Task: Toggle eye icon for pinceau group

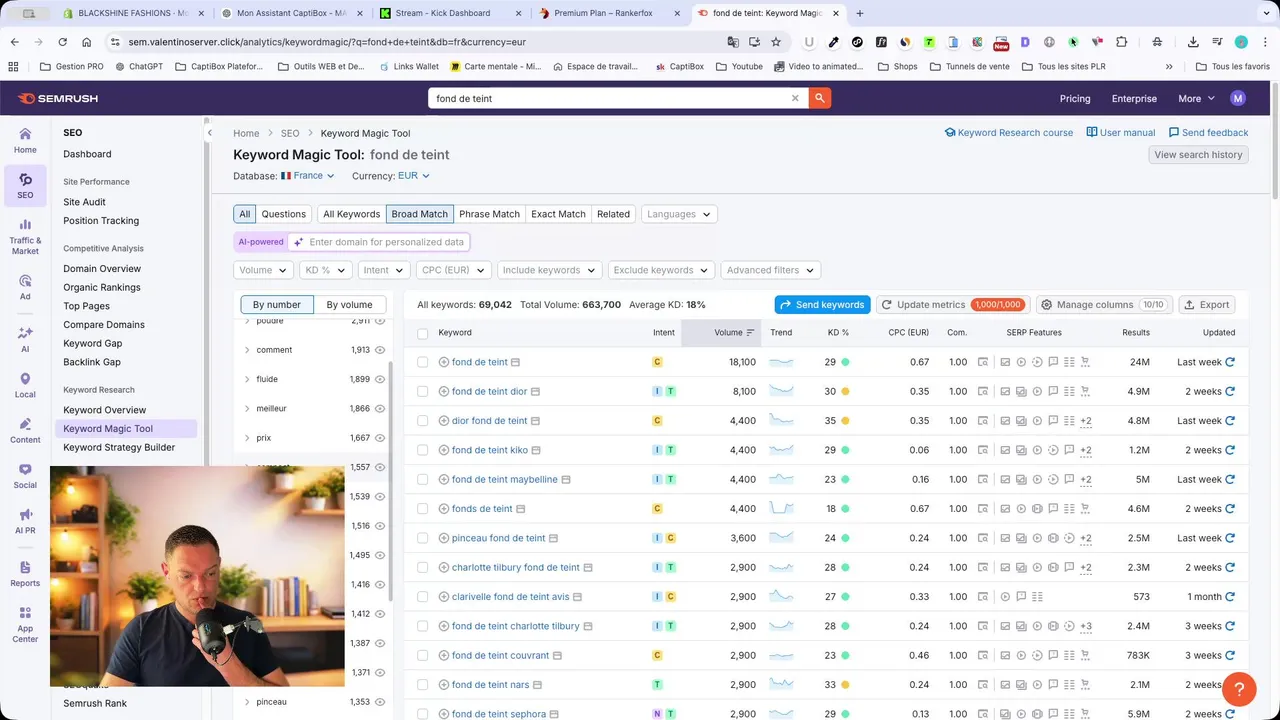Action: (x=380, y=702)
